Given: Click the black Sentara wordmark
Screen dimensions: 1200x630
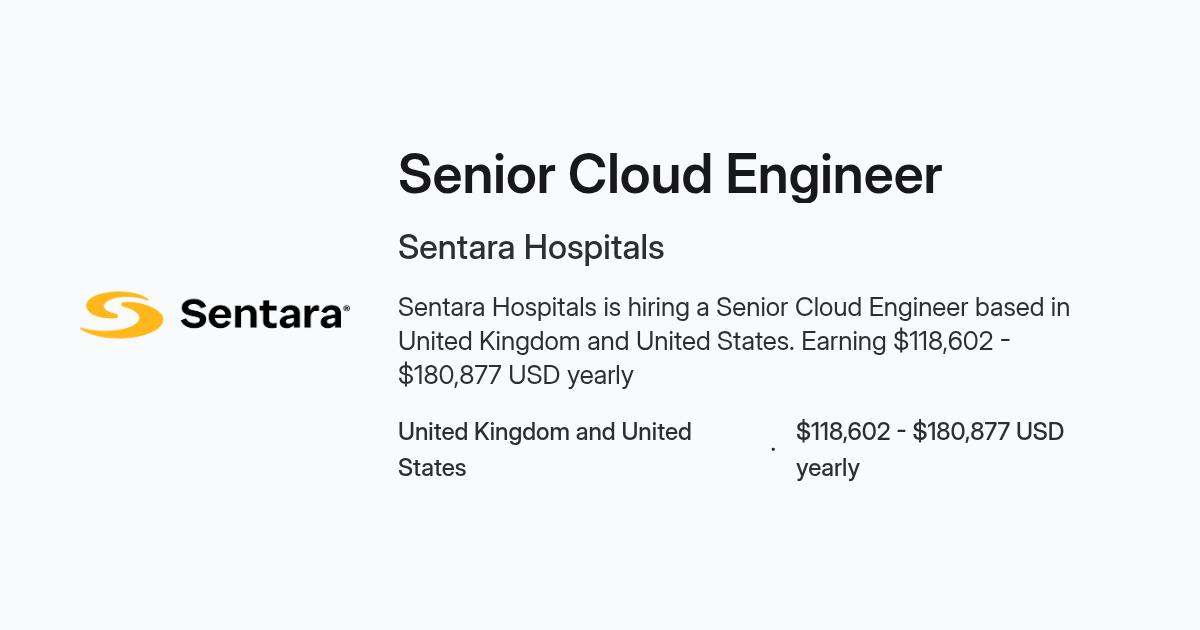Looking at the screenshot, I should pyautogui.click(x=262, y=315).
